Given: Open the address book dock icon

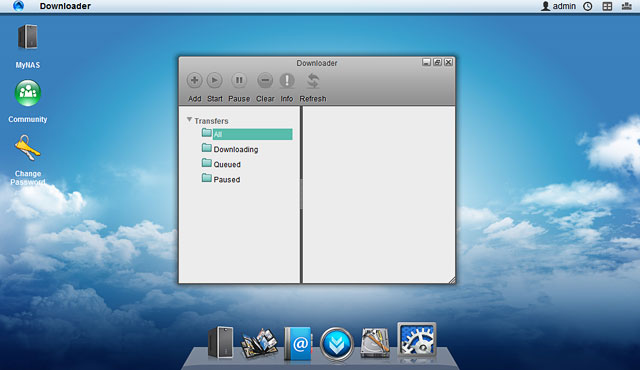Looking at the screenshot, I should coord(298,343).
